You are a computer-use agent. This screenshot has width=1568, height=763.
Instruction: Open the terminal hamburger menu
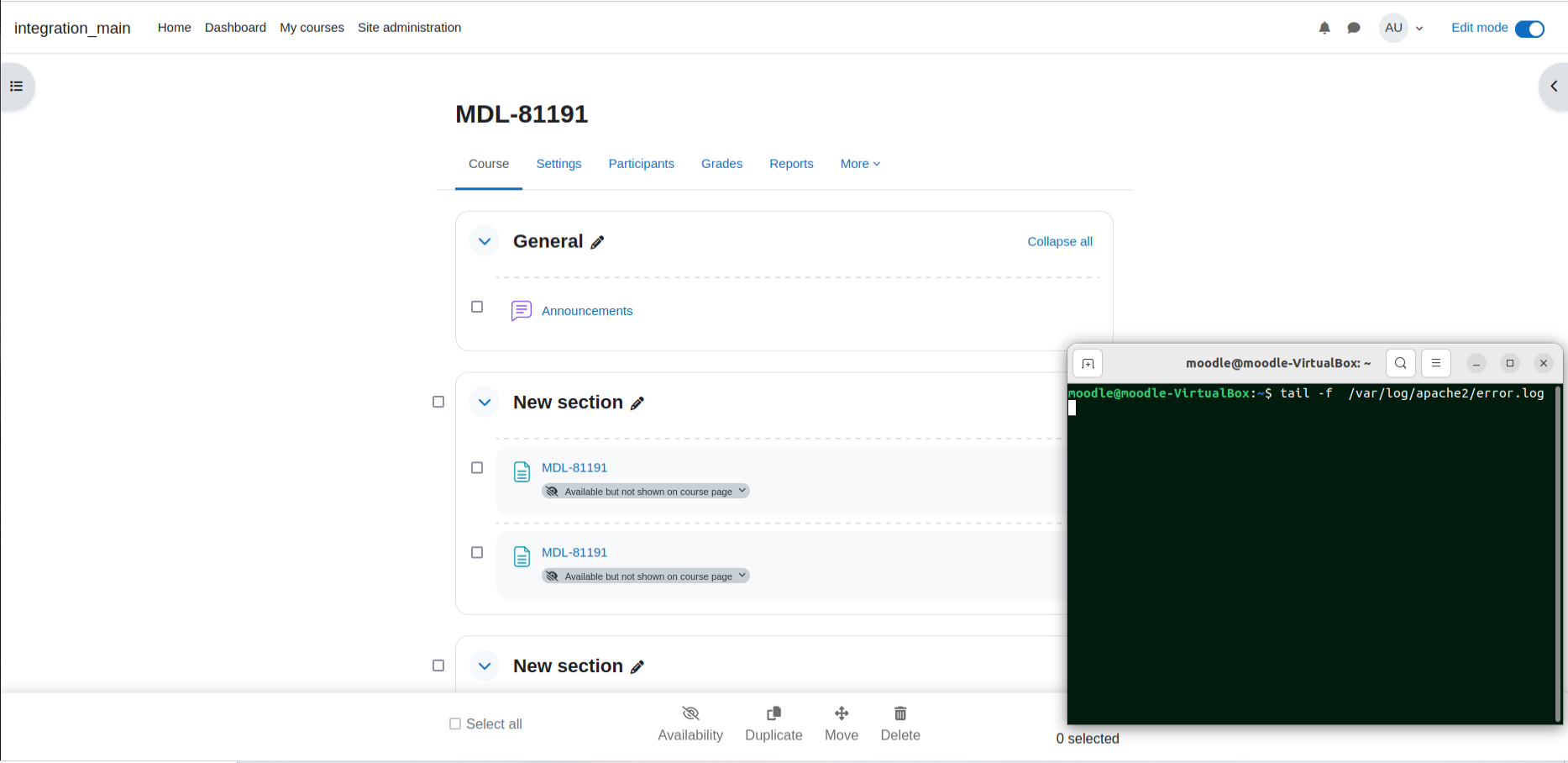point(1436,363)
